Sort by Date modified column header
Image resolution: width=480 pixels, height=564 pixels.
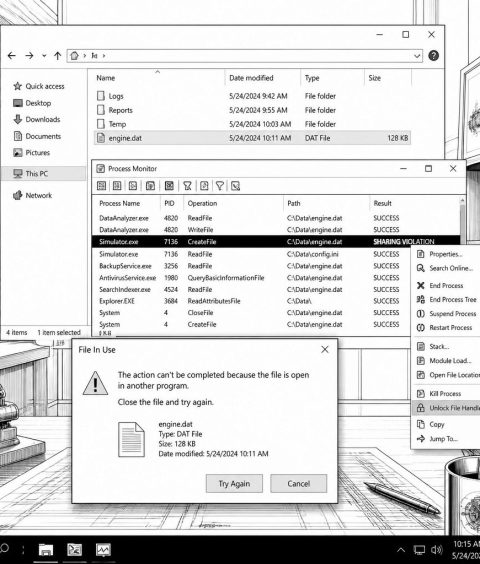click(x=251, y=78)
